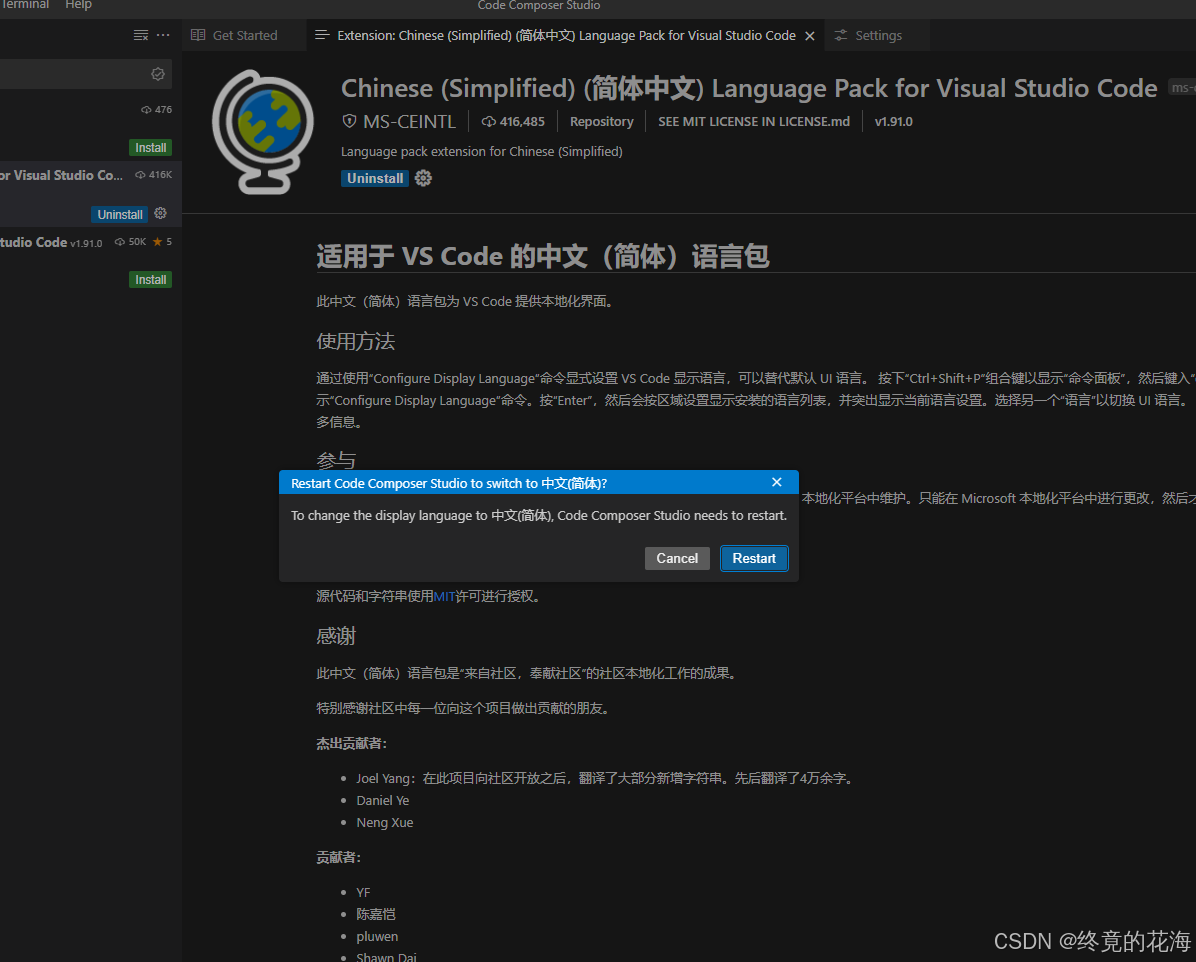Click the verified publisher shield icon
The width and height of the screenshot is (1196, 962).
pos(349,121)
